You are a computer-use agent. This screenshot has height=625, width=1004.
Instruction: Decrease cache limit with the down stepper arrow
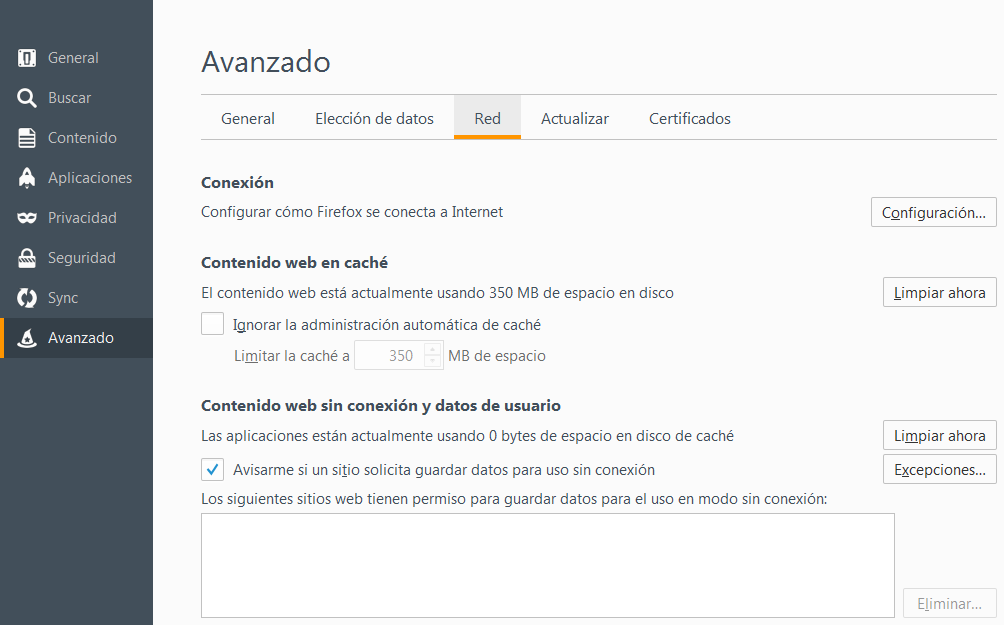pyautogui.click(x=432, y=359)
